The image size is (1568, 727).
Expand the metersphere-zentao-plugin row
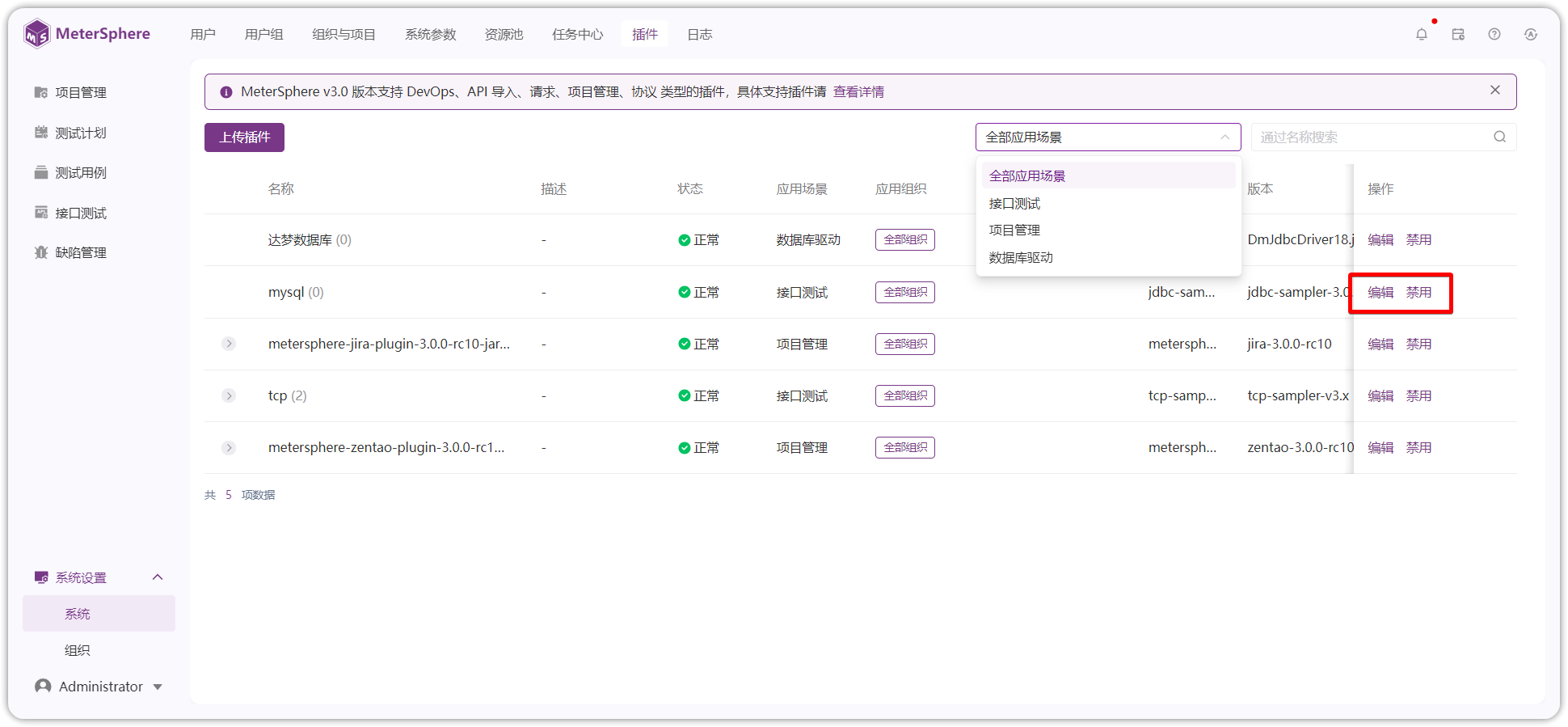click(229, 447)
